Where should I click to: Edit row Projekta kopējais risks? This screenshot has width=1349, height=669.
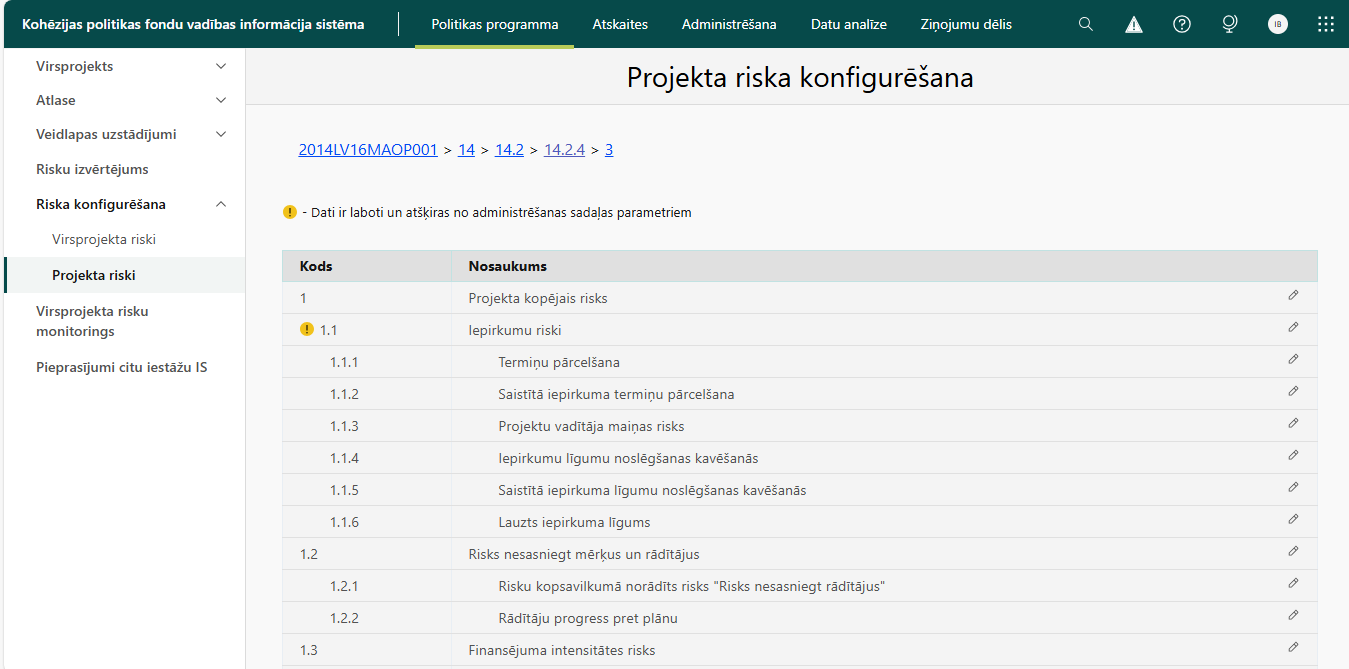(x=1293, y=296)
